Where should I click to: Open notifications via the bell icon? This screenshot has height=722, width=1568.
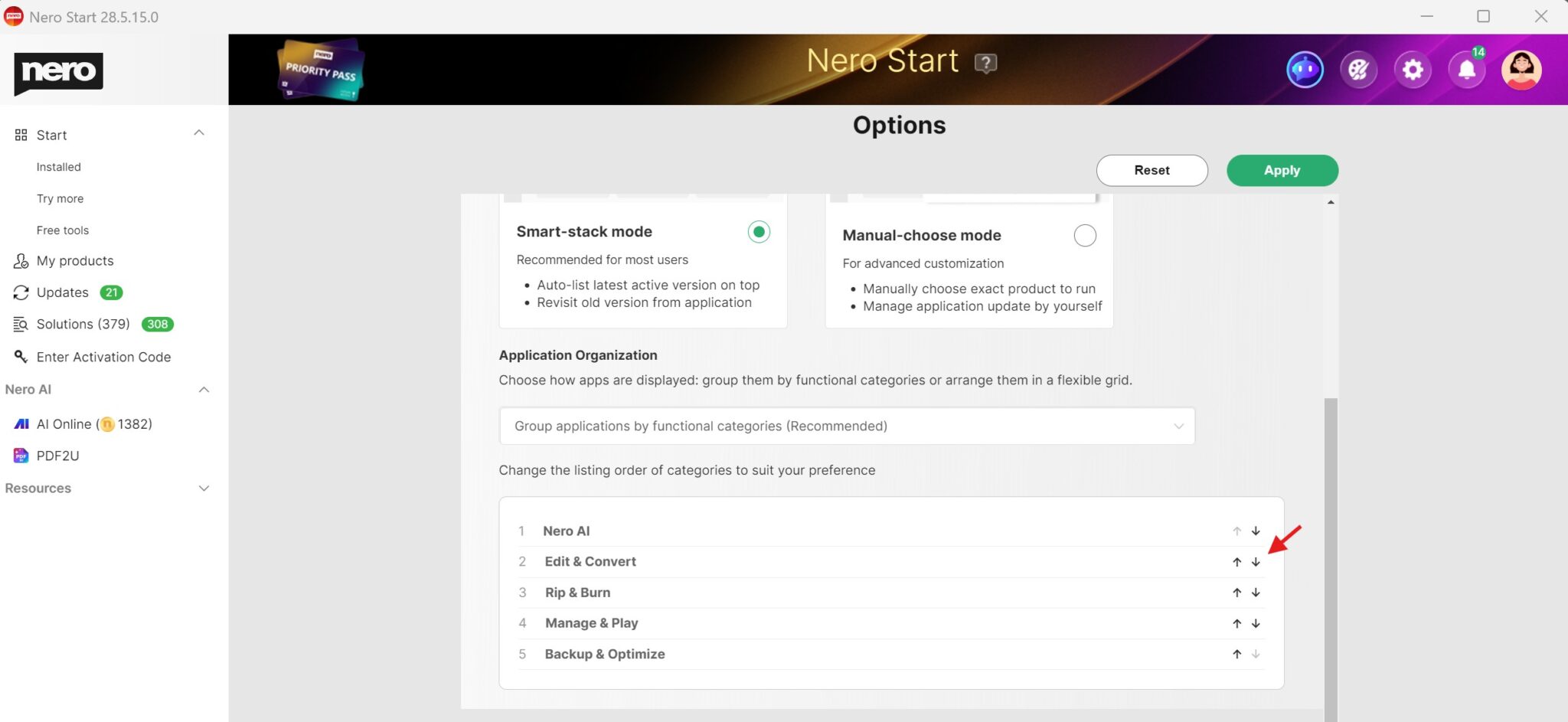point(1467,69)
